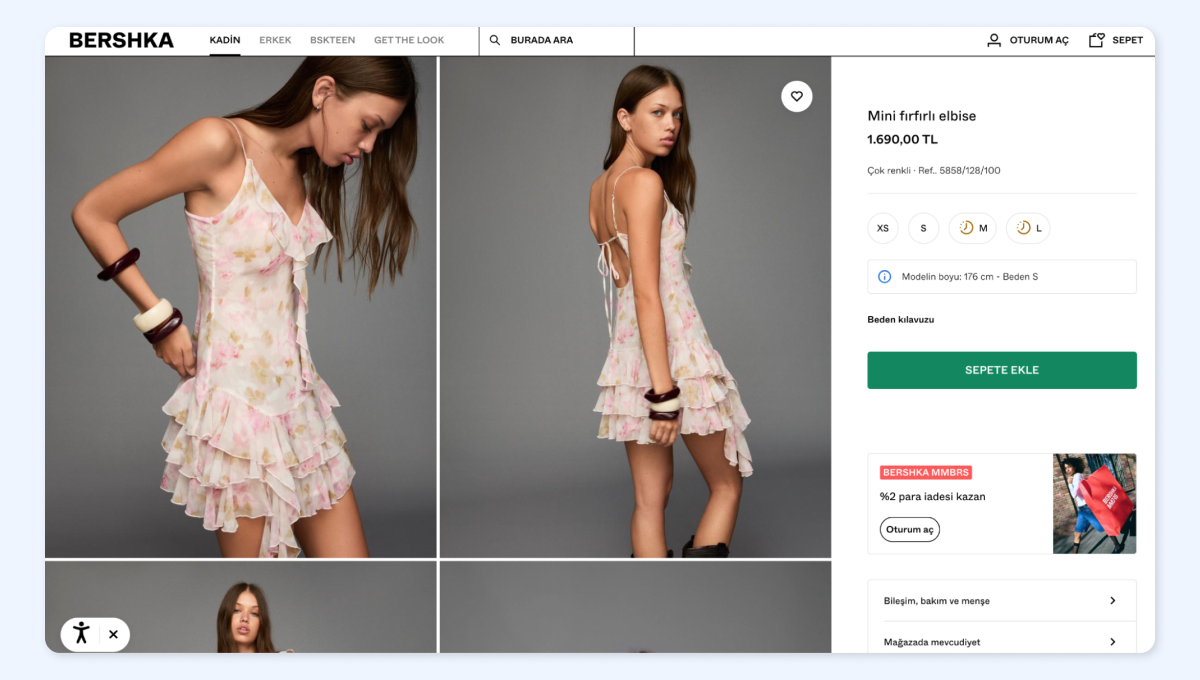Click the model height info icon
Viewport: 1200px width, 680px height.
(884, 277)
